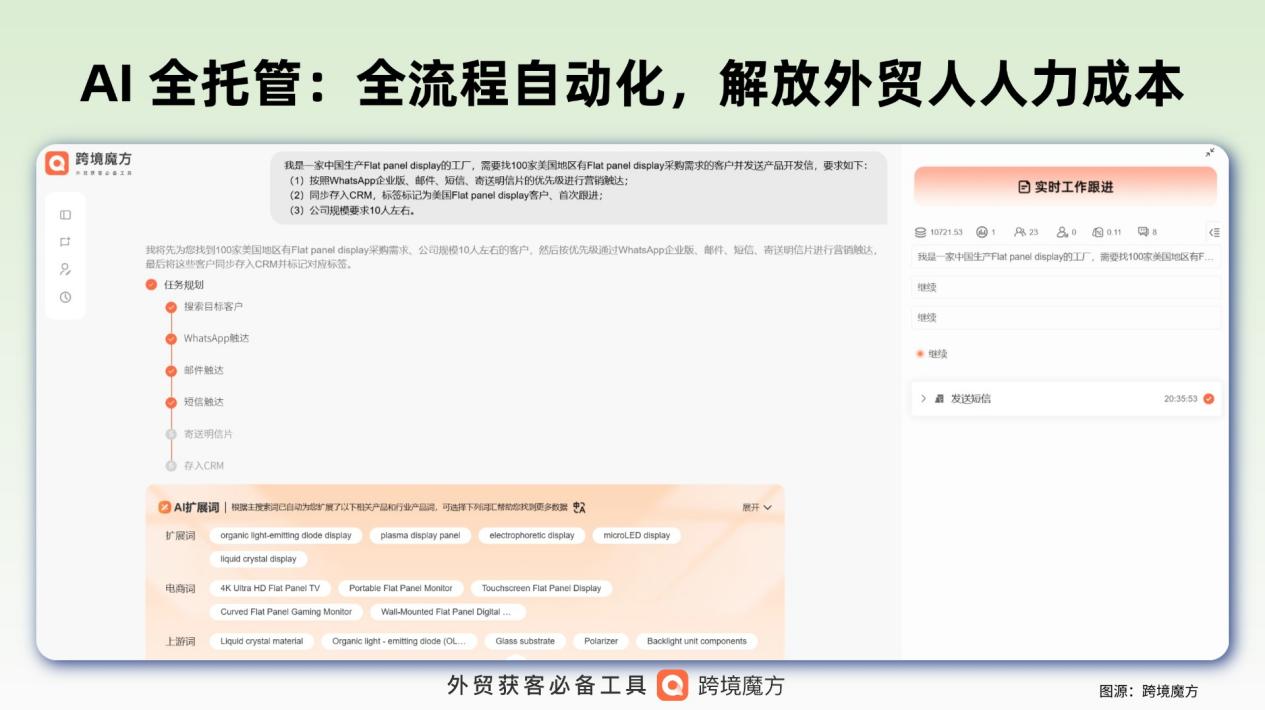Open the history clock icon in the sidebar

[x=65, y=297]
